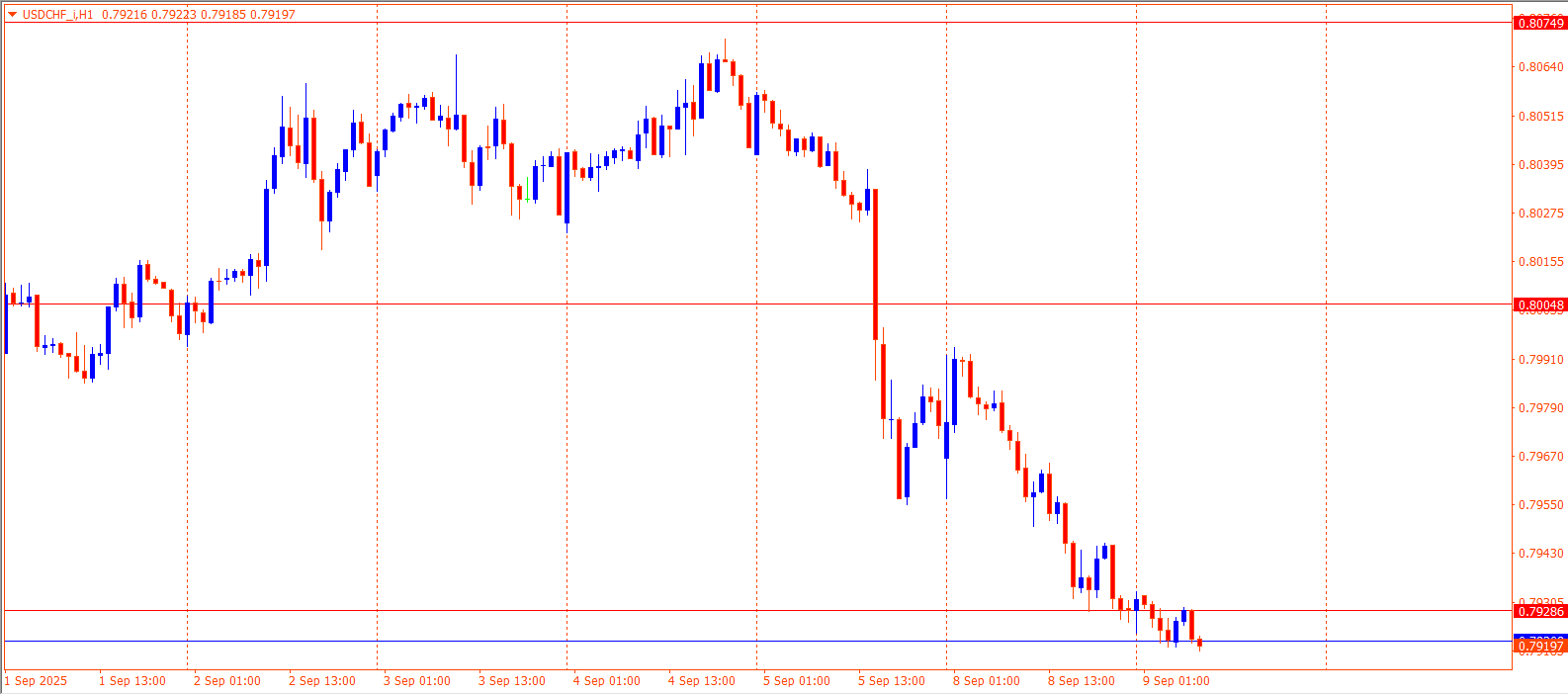Click the OHLC values 0.79216 0.79223 0.79185 0.79197

(x=199, y=15)
